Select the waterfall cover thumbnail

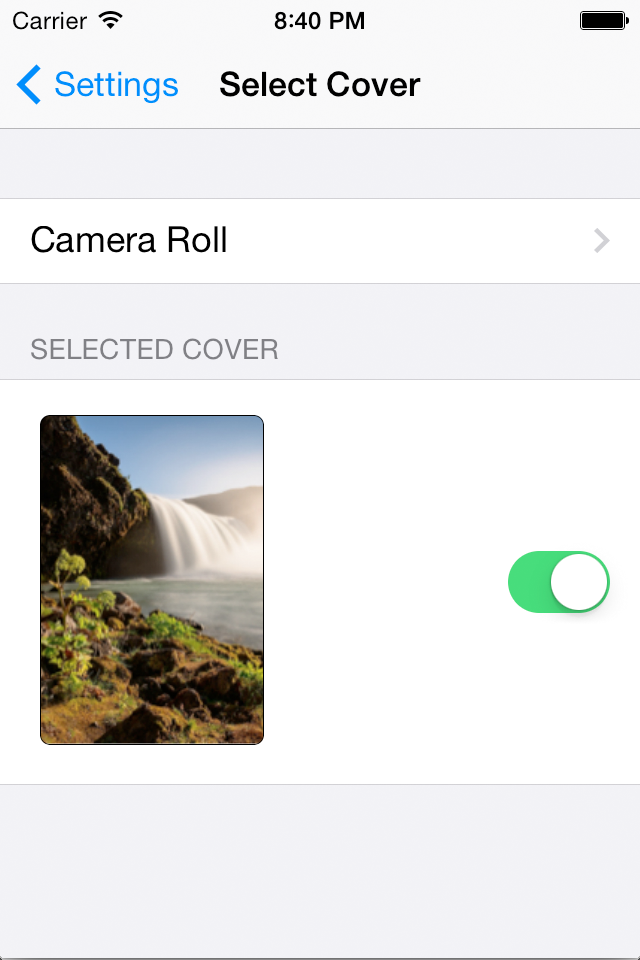tap(152, 580)
